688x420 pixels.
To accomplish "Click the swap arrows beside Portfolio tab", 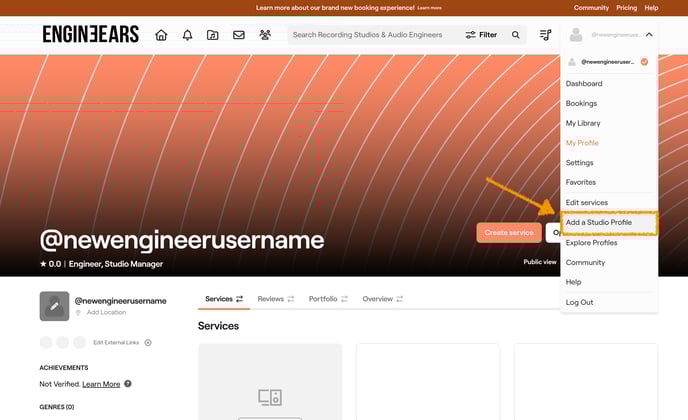I will point(344,299).
